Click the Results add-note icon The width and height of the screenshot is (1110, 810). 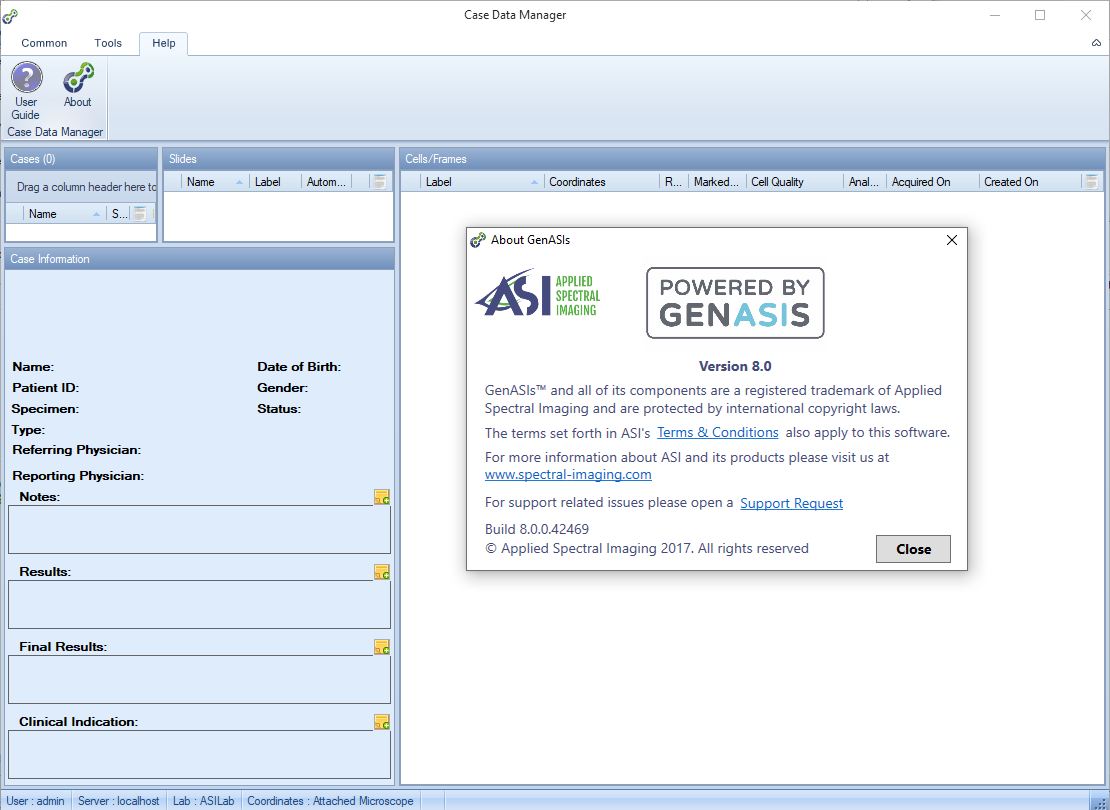tap(382, 572)
